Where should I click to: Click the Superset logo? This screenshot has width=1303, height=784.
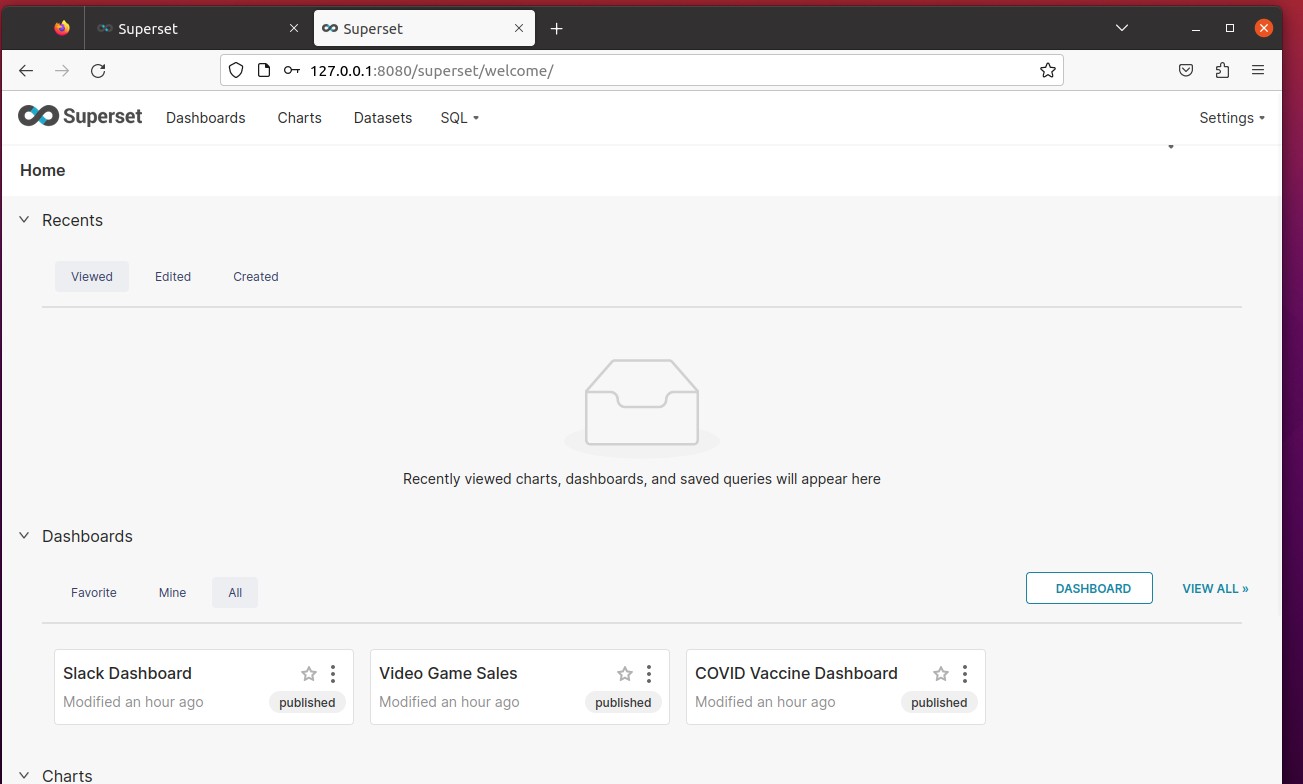coord(80,117)
